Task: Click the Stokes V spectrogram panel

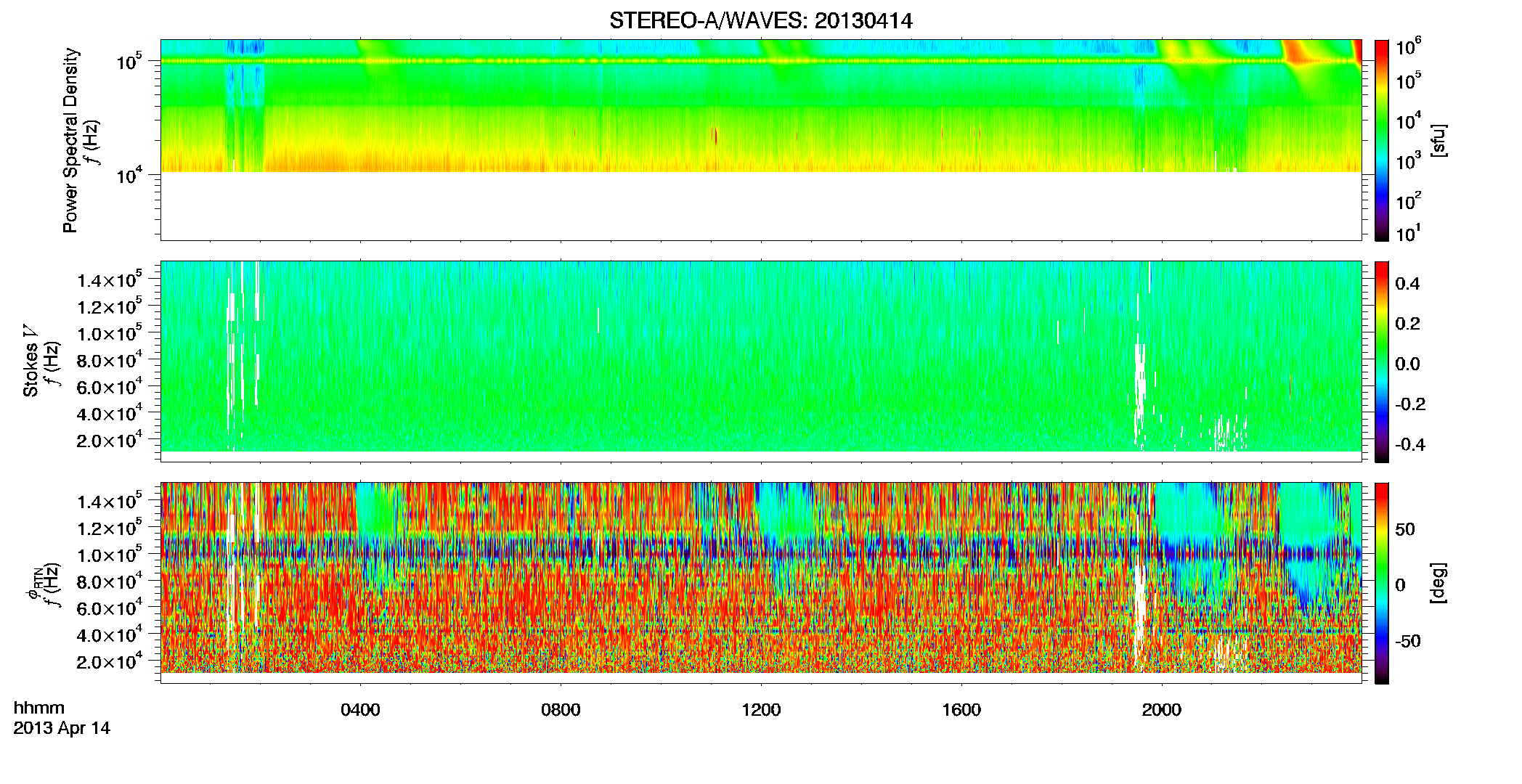Action: tap(761, 362)
